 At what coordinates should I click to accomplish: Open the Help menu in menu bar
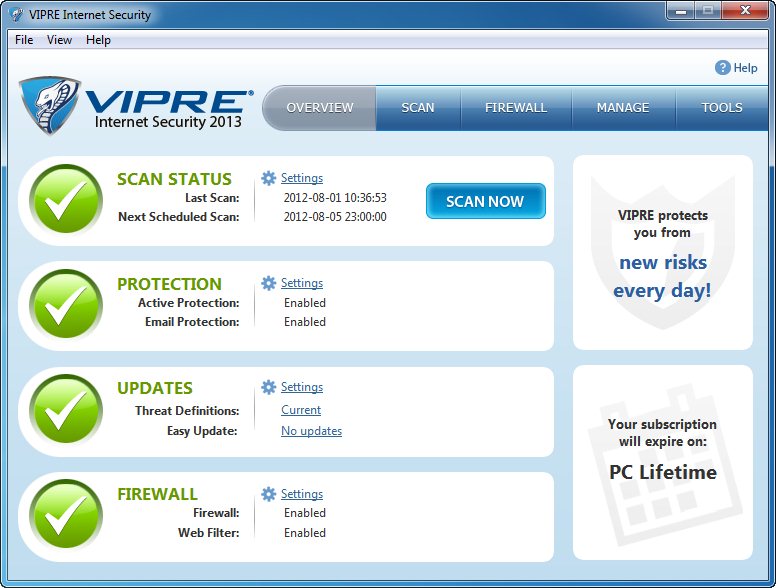point(98,40)
